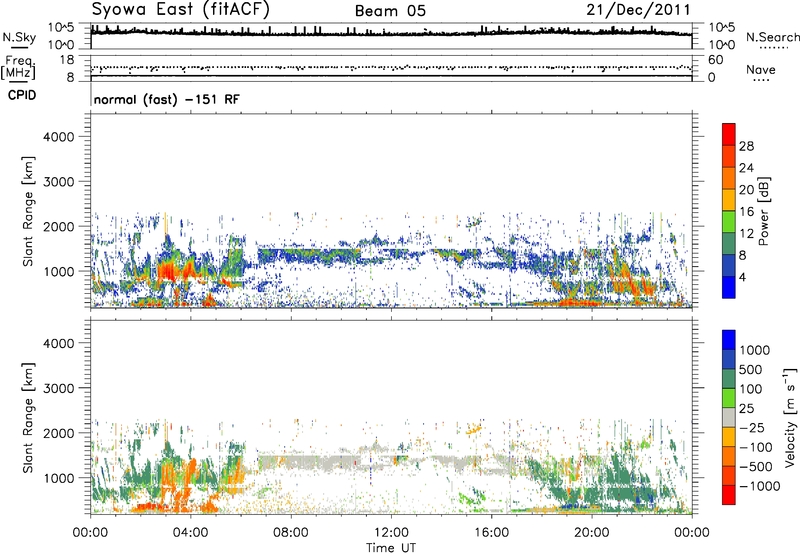The image size is (800, 554).
Task: Click the blue bottom of Power colorbar
Action: [x=729, y=287]
